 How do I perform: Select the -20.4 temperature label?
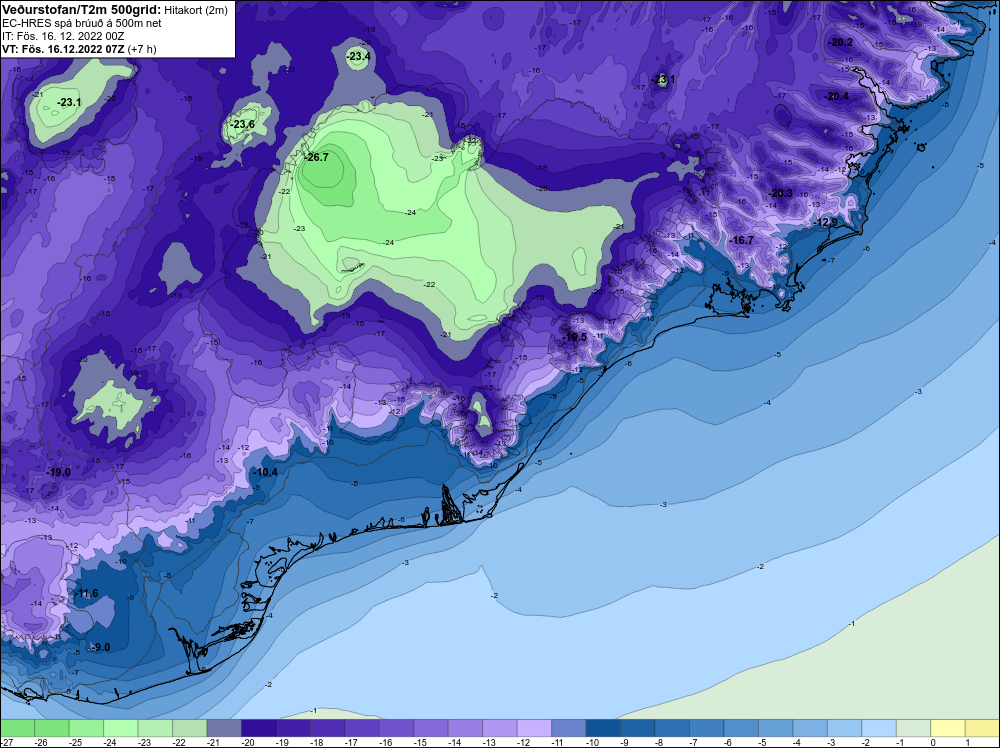tap(837, 96)
